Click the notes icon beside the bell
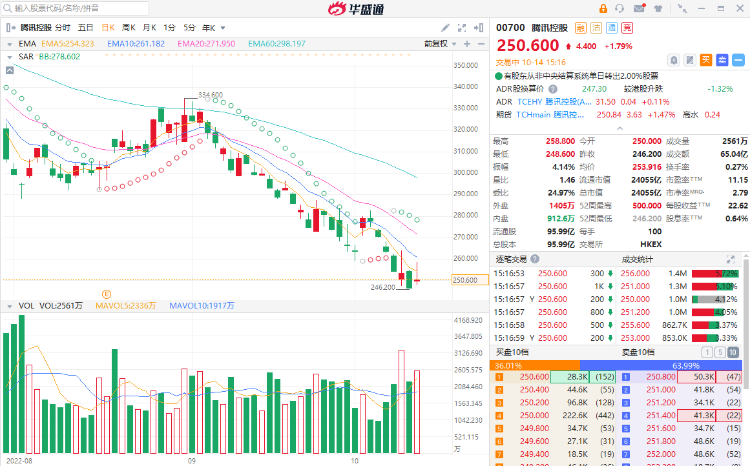Viewport: 750px width, 466px height. (690, 60)
